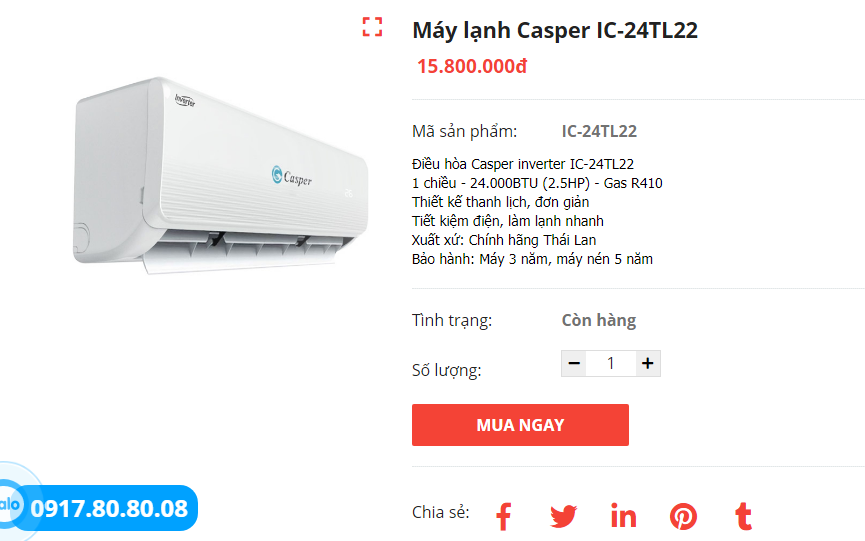
Task: Click the Còn hàng stock status
Action: [x=599, y=320]
